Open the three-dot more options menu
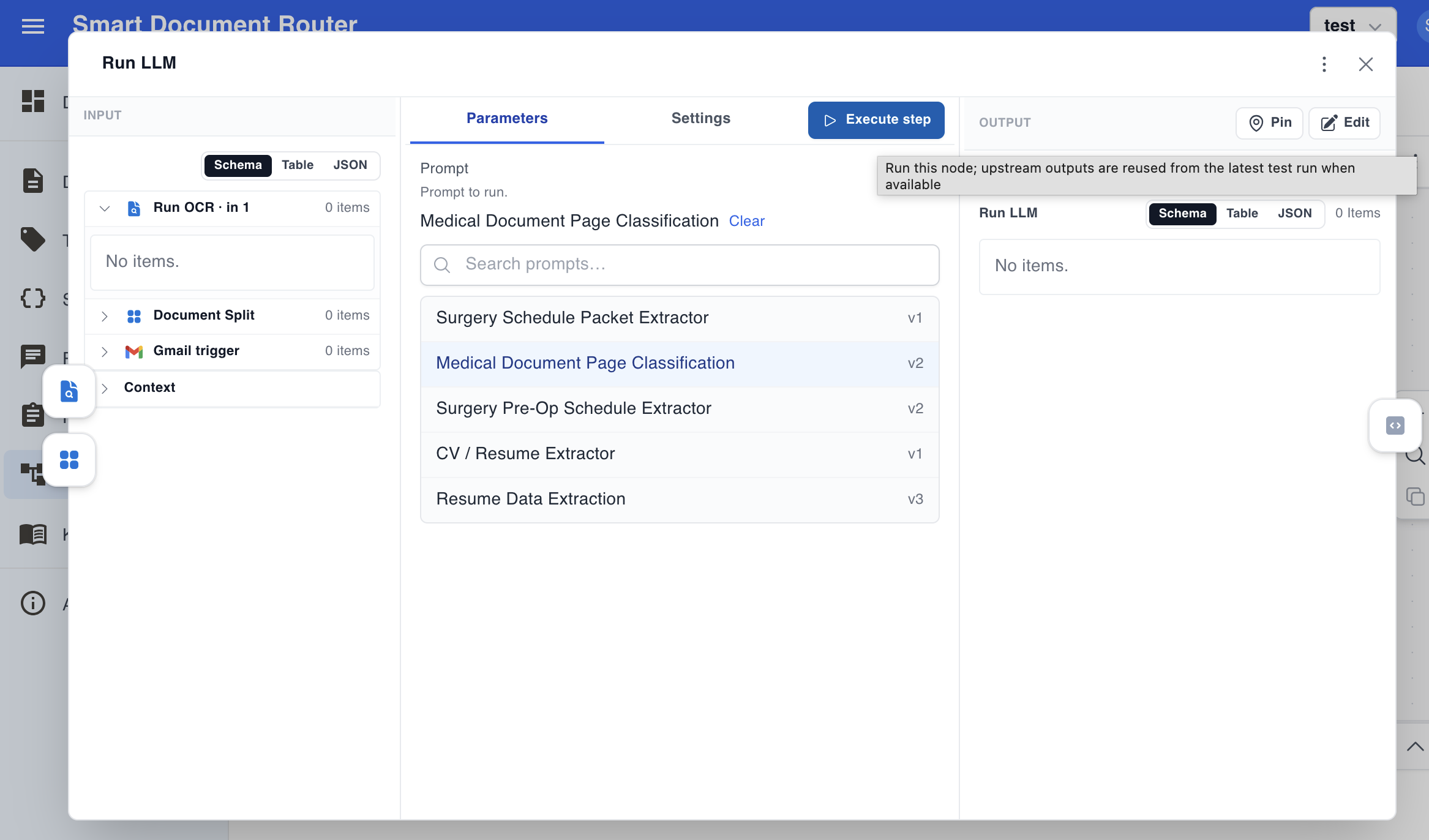This screenshot has width=1429, height=840. pos(1324,64)
